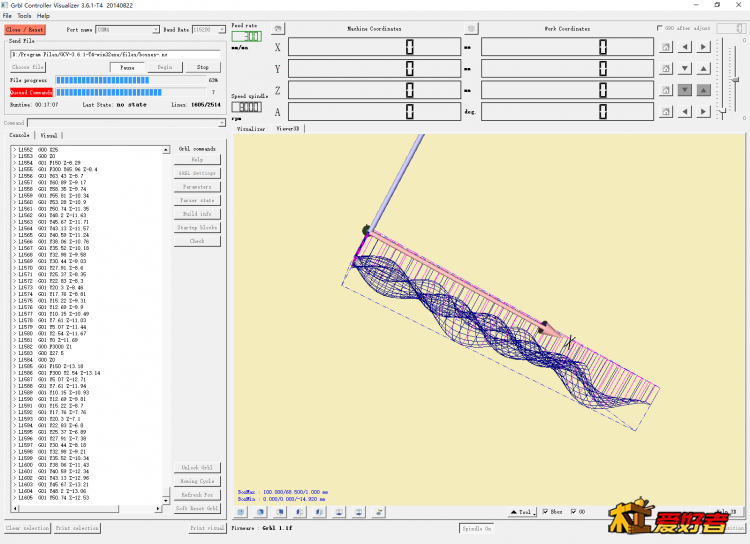Image resolution: width=750 pixels, height=544 pixels.
Task: Click seventh view icon in viewer toolbar
Action: click(x=358, y=512)
